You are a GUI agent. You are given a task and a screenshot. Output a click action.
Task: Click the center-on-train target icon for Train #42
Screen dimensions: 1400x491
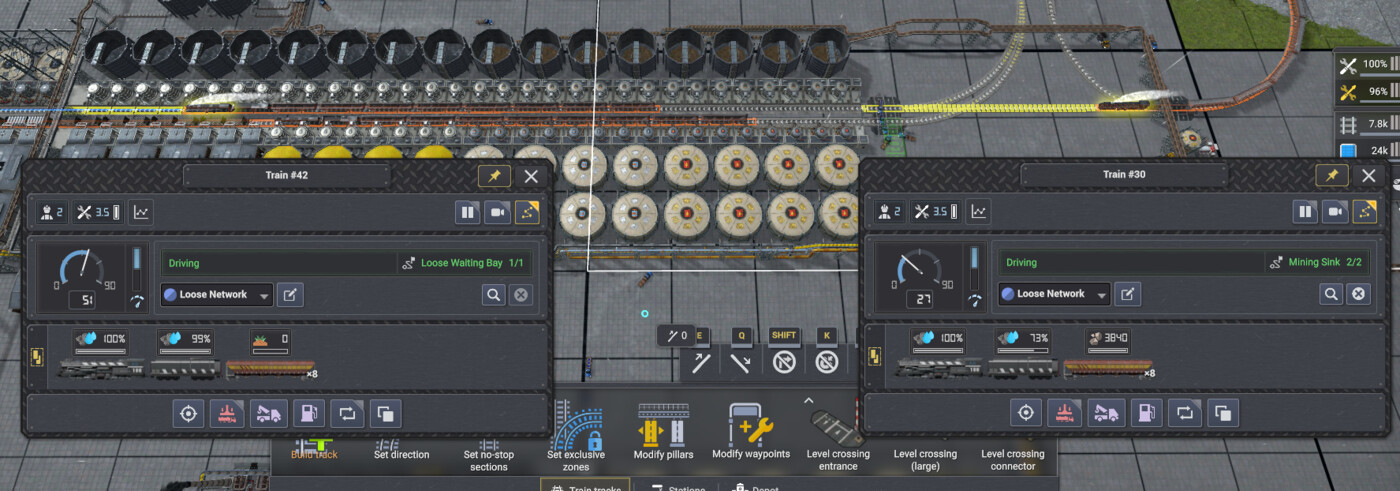click(x=187, y=412)
